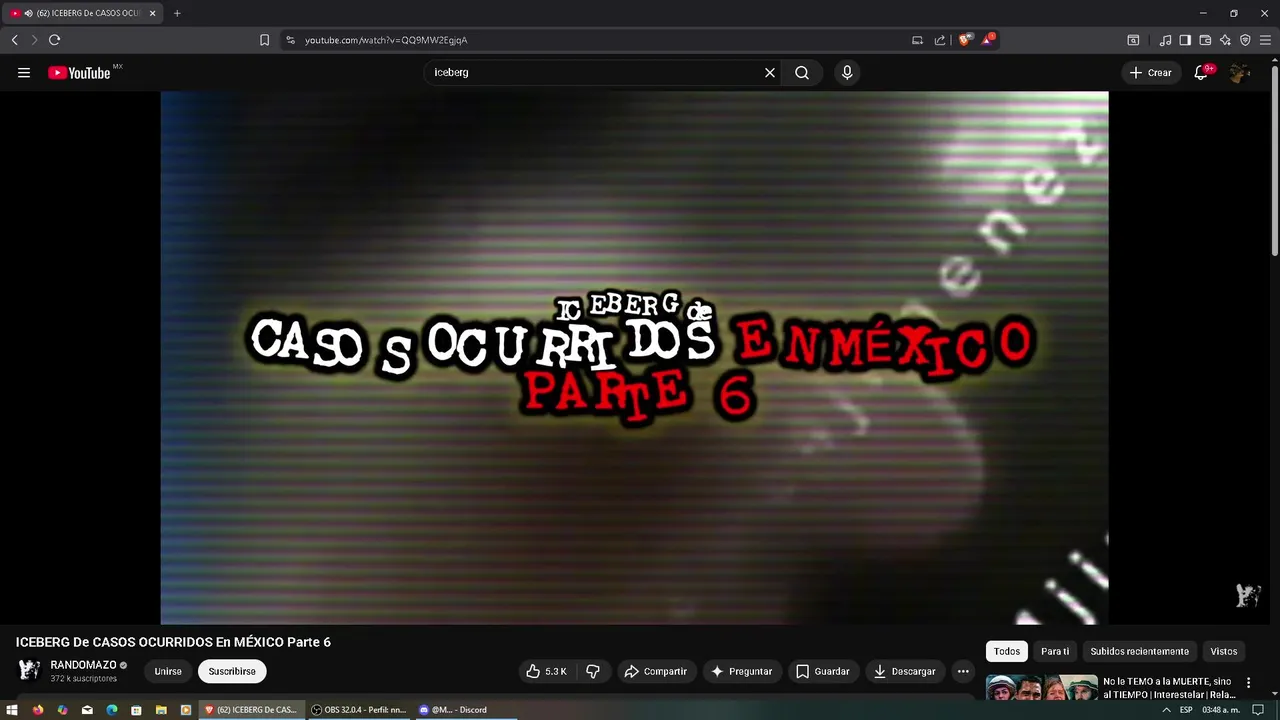
Task: Open site settings icon beside the URL
Action: tap(290, 40)
